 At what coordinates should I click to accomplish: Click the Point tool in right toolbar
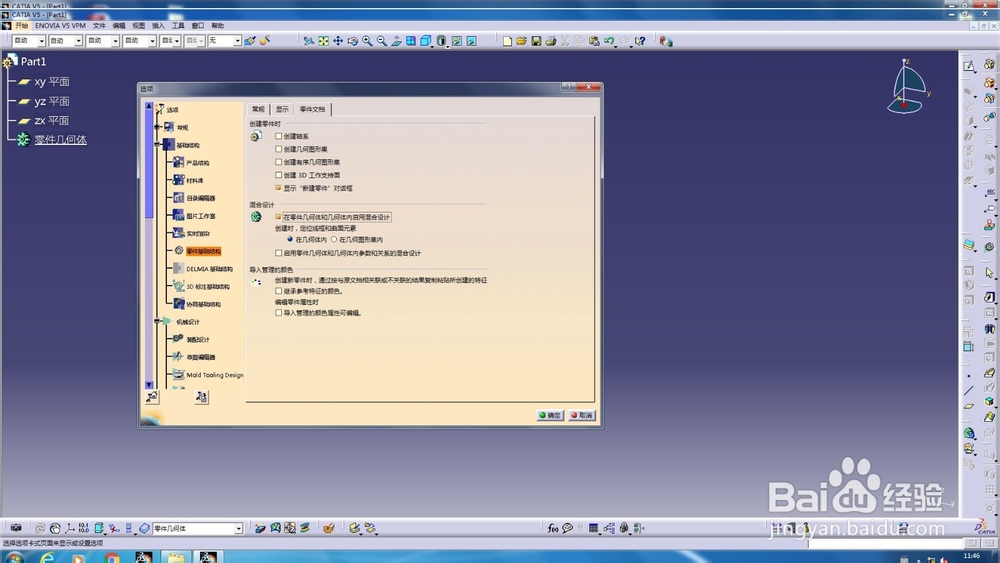pos(969,376)
